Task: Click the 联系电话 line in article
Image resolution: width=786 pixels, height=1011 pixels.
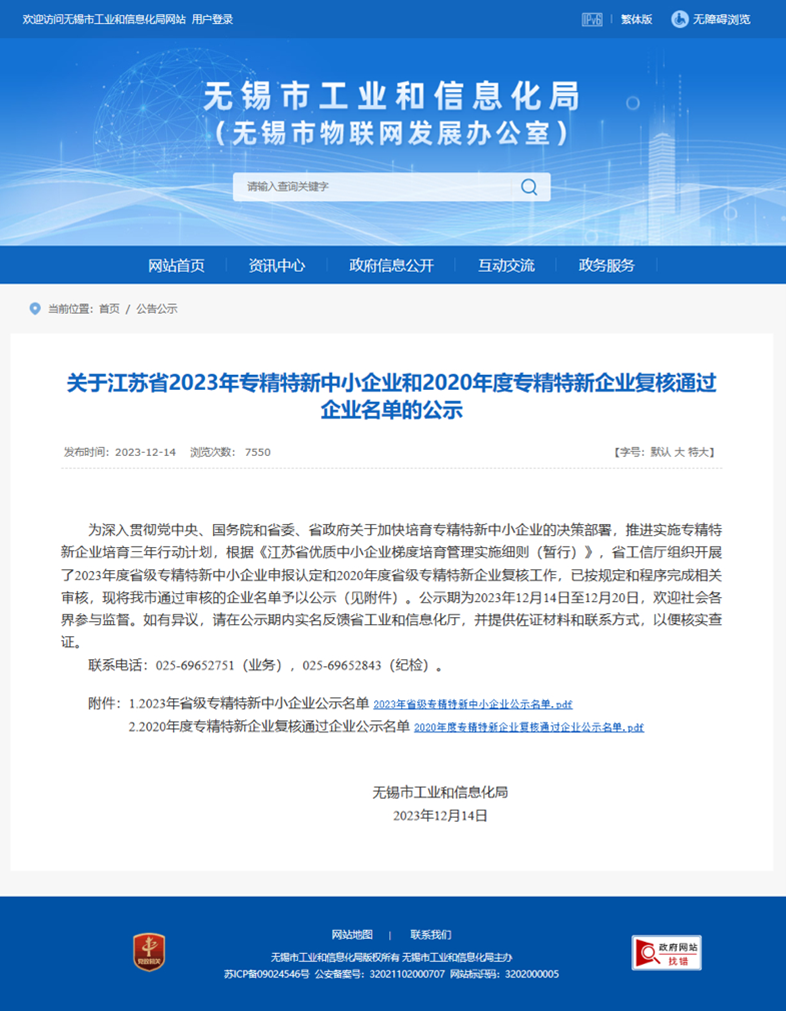Action: tap(266, 665)
